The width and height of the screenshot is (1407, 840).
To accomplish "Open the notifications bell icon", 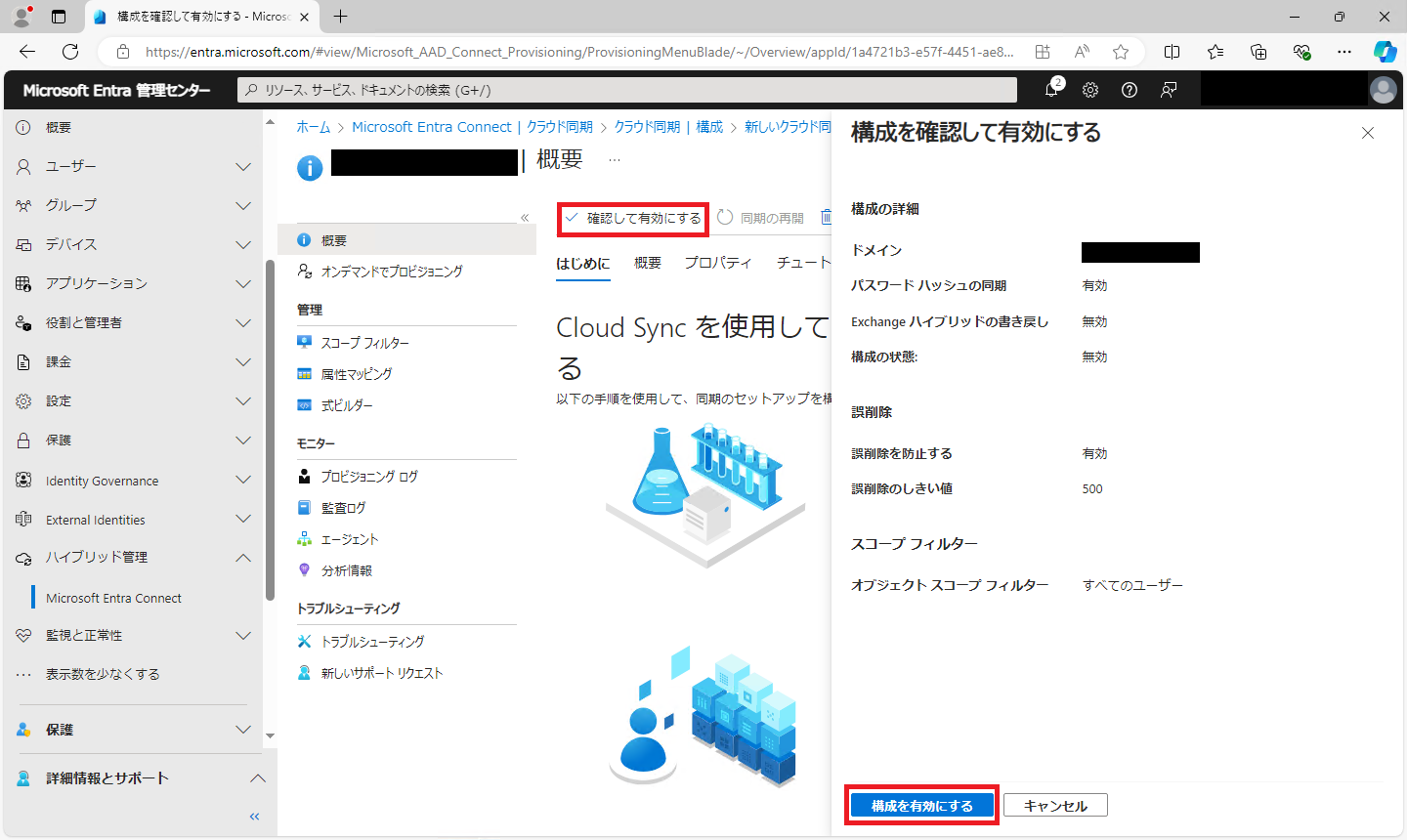I will click(1051, 90).
